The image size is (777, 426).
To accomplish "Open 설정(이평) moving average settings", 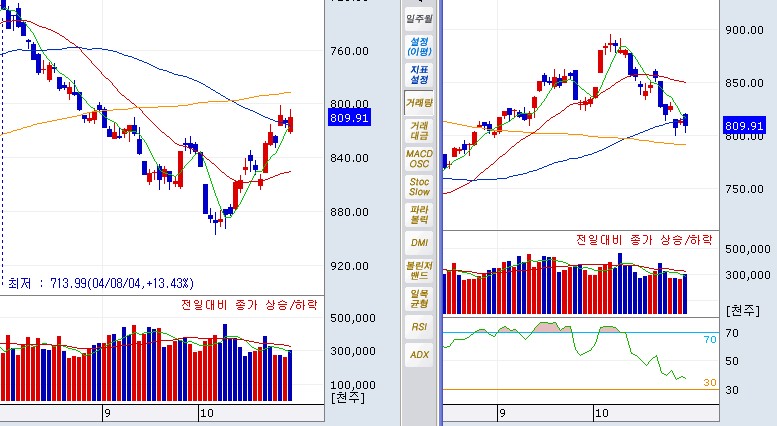I will (419, 46).
